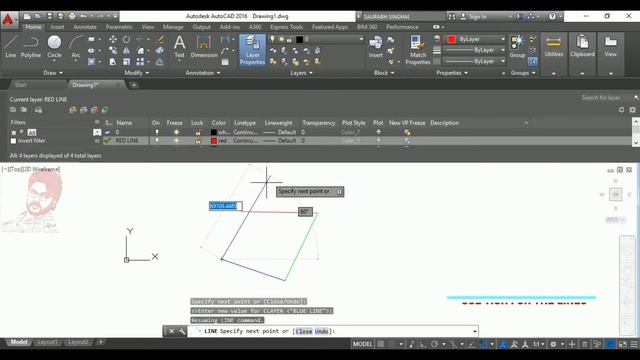The height and width of the screenshot is (360, 640).
Task: Toggle Plot setting for layer 0
Action: tap(378, 132)
